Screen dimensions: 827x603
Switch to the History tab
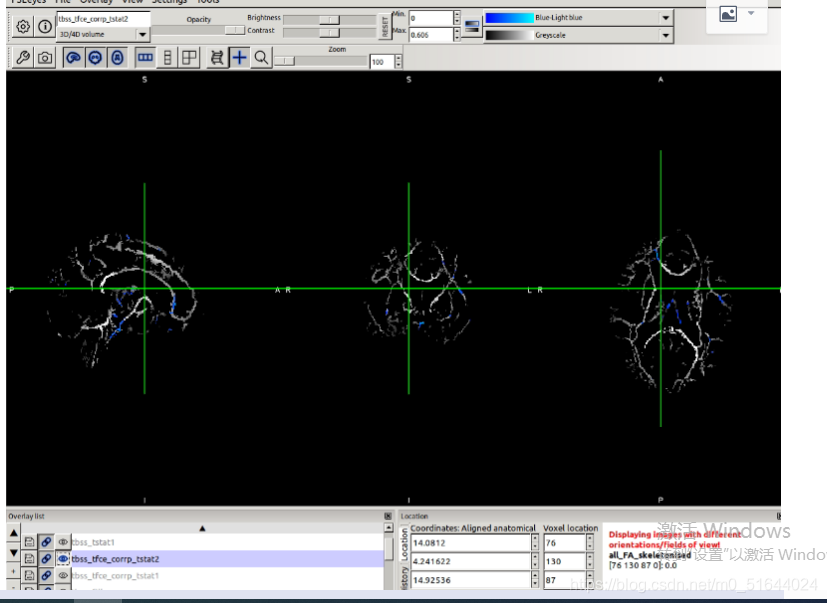click(405, 577)
